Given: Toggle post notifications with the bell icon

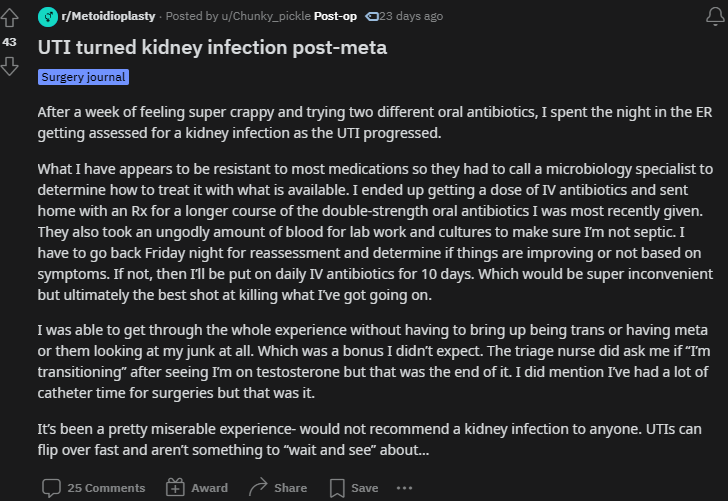Looking at the screenshot, I should tap(715, 17).
